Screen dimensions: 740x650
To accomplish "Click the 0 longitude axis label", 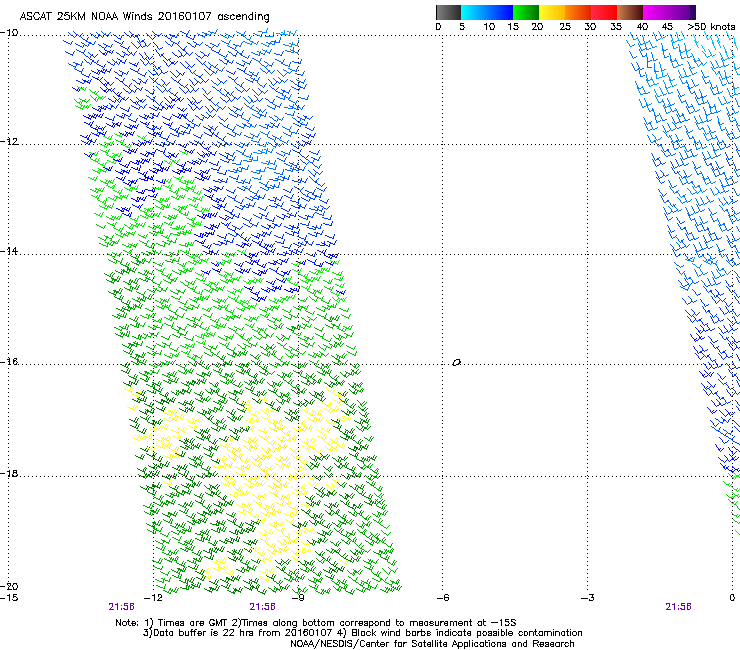I will click(732, 598).
